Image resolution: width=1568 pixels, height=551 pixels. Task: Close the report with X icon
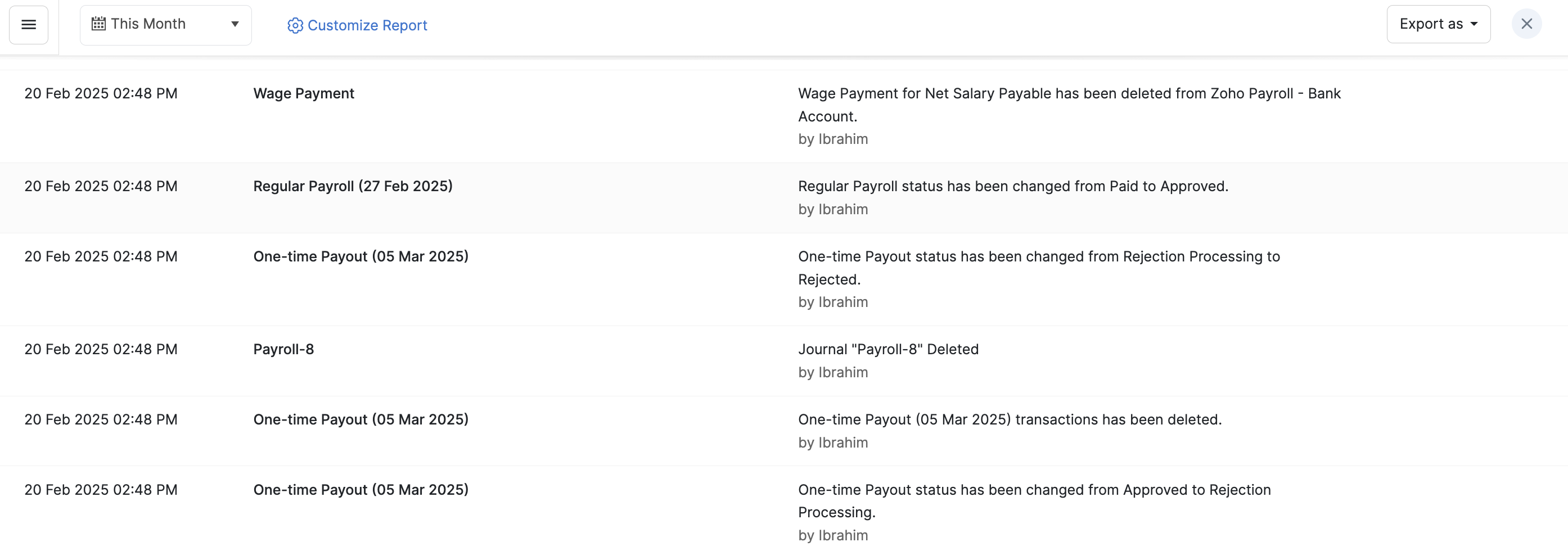pyautogui.click(x=1526, y=24)
